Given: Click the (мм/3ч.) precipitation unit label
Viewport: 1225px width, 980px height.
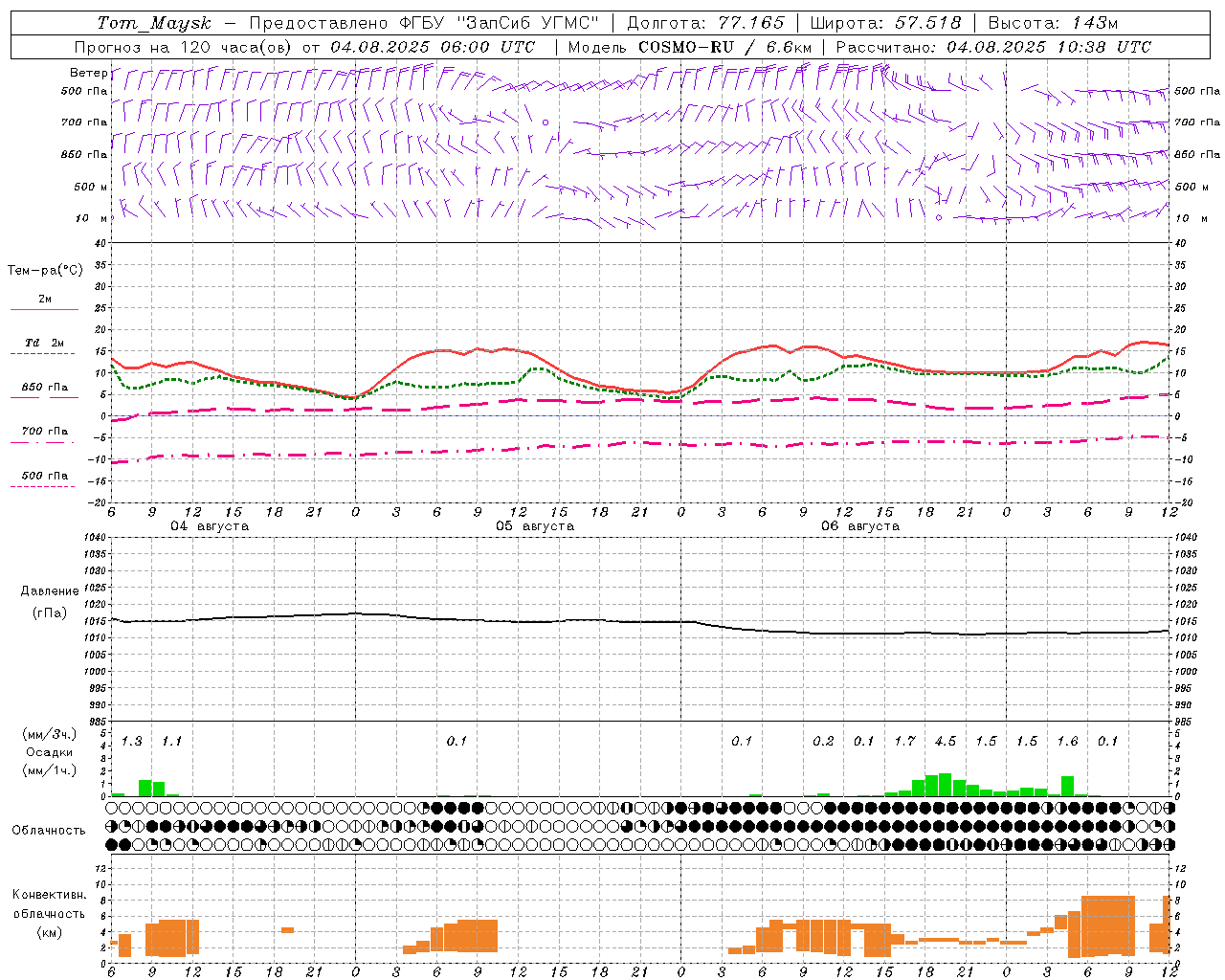Looking at the screenshot, I should pyautogui.click(x=50, y=734).
